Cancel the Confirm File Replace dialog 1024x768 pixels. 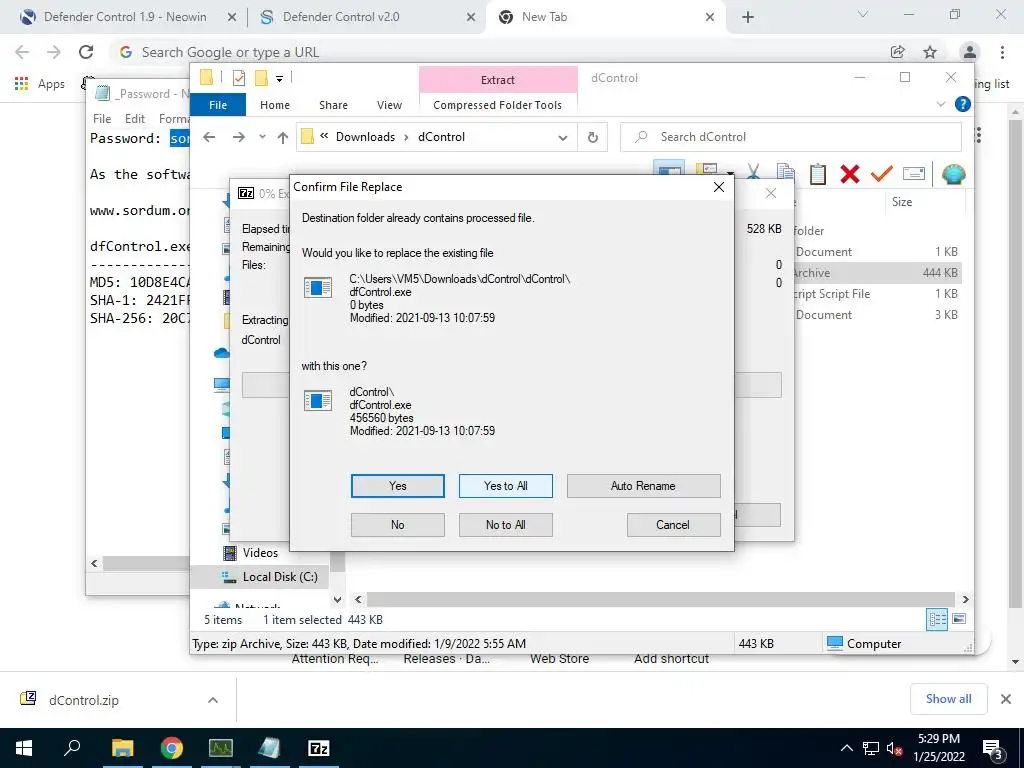673,524
